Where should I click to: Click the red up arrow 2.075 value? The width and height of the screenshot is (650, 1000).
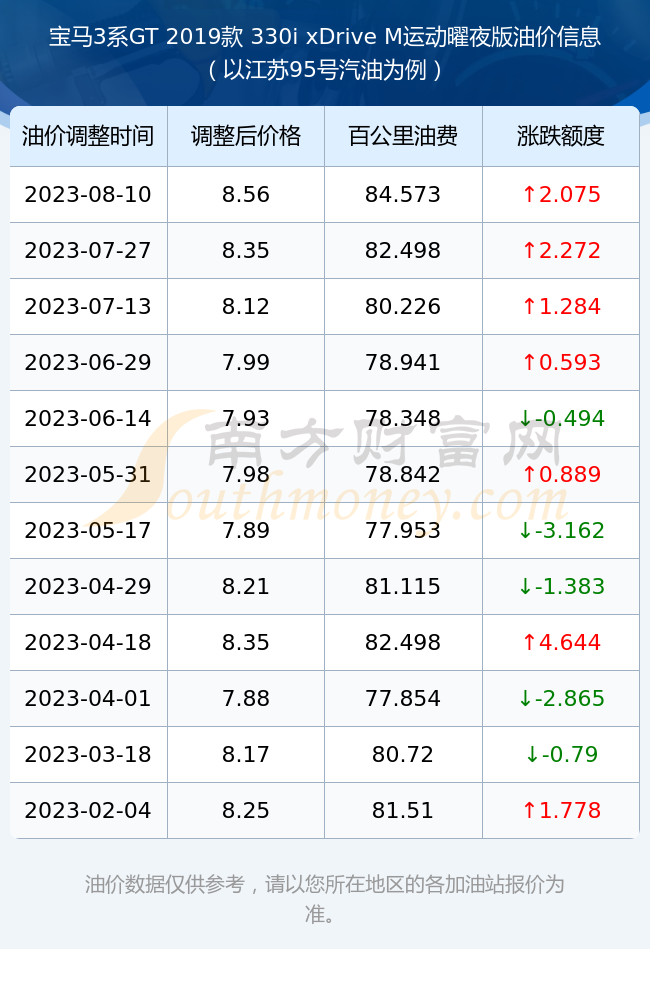(x=561, y=195)
